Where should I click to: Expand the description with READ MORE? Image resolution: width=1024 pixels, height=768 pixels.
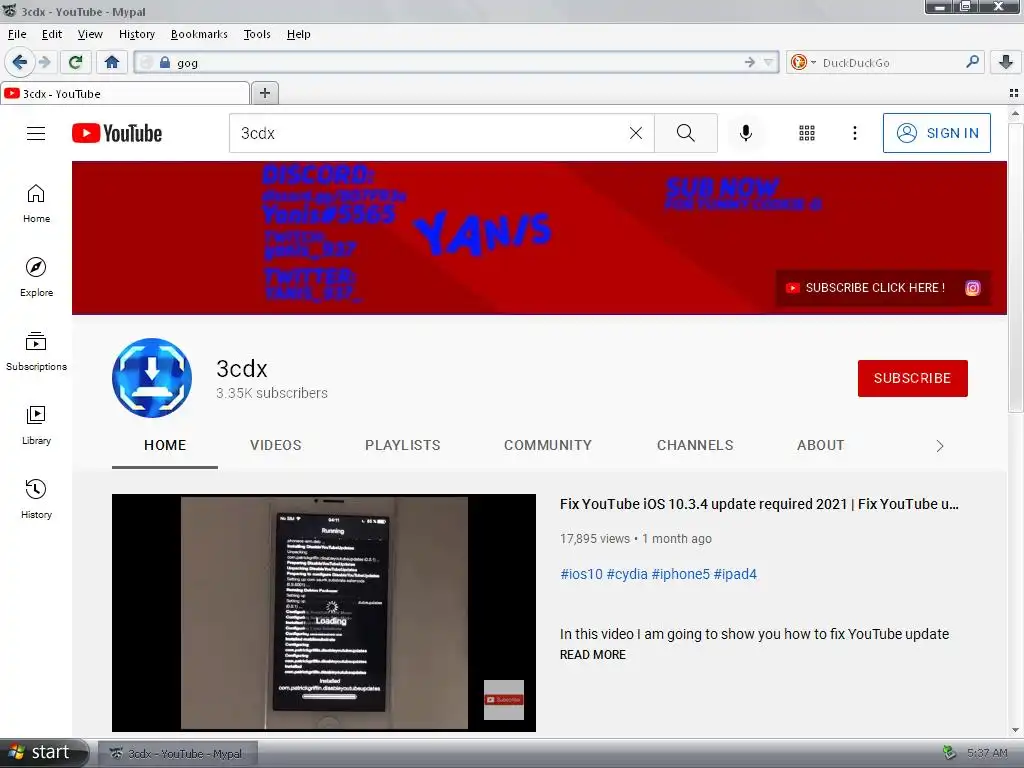point(592,654)
